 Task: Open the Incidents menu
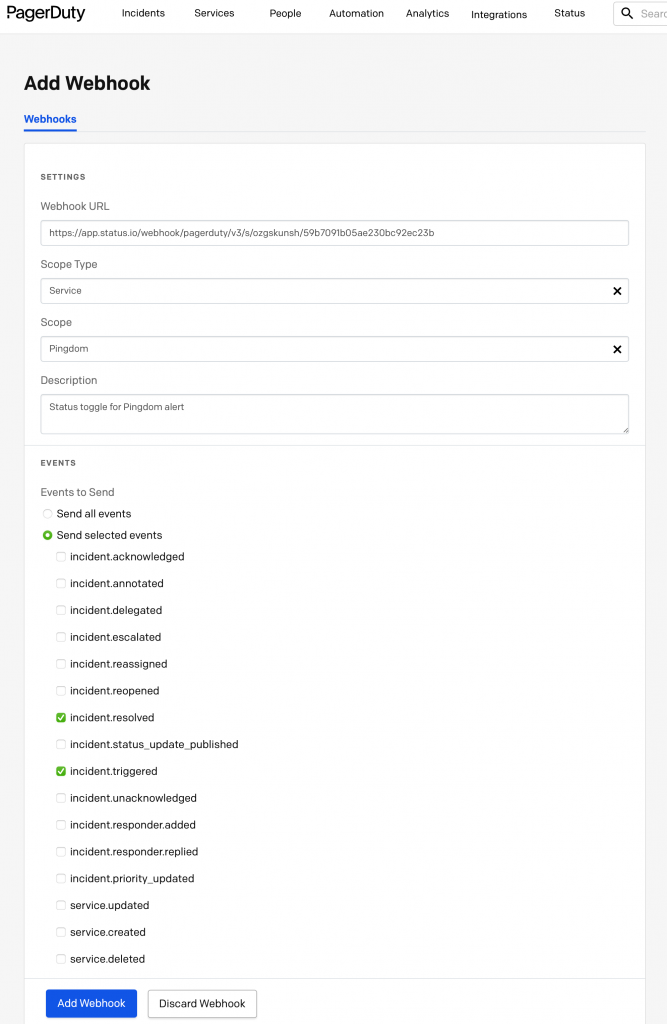143,13
